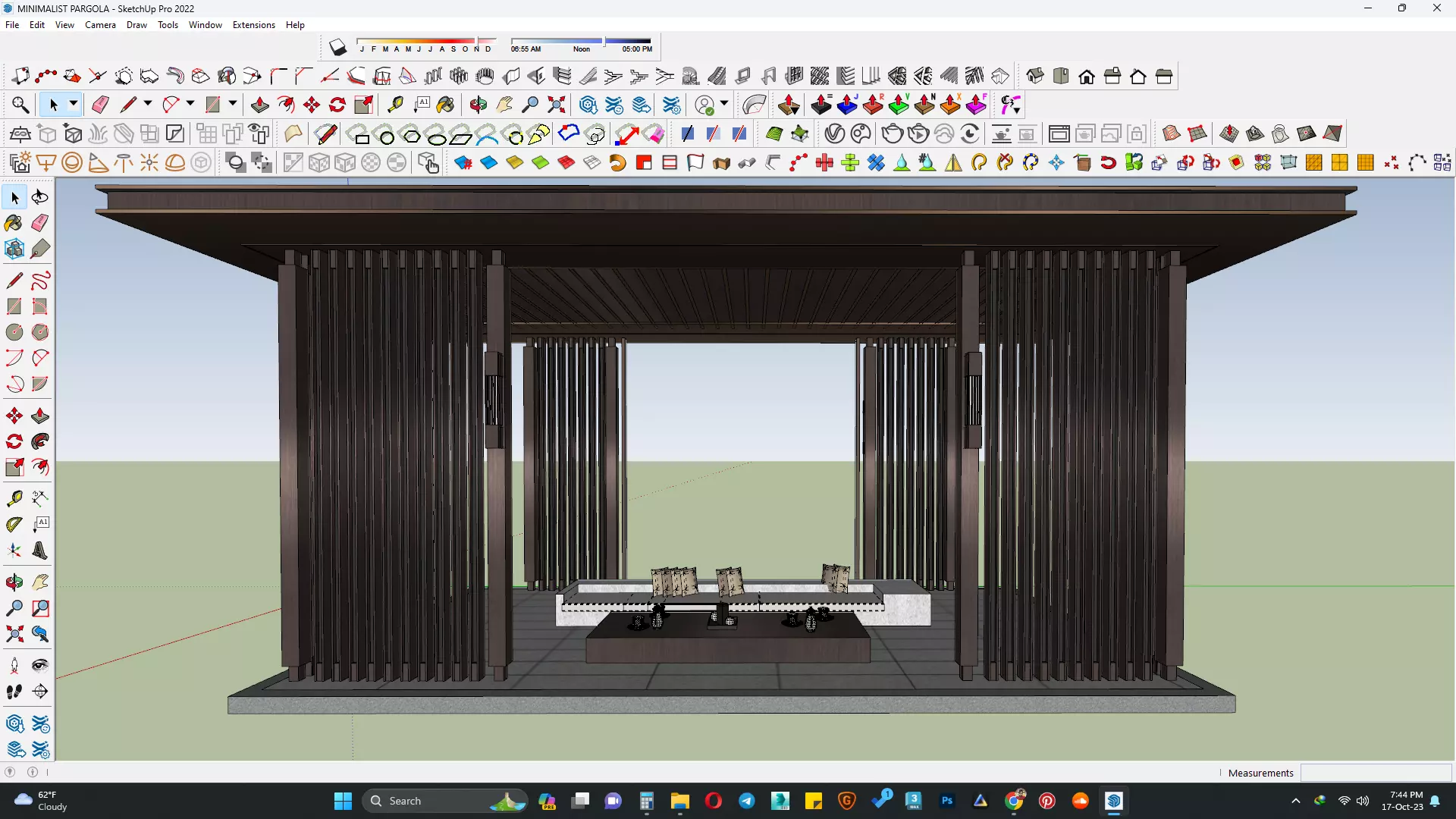The image size is (1456, 819).
Task: Click the Zoom Extents icon in top toolbar
Action: coord(556,105)
